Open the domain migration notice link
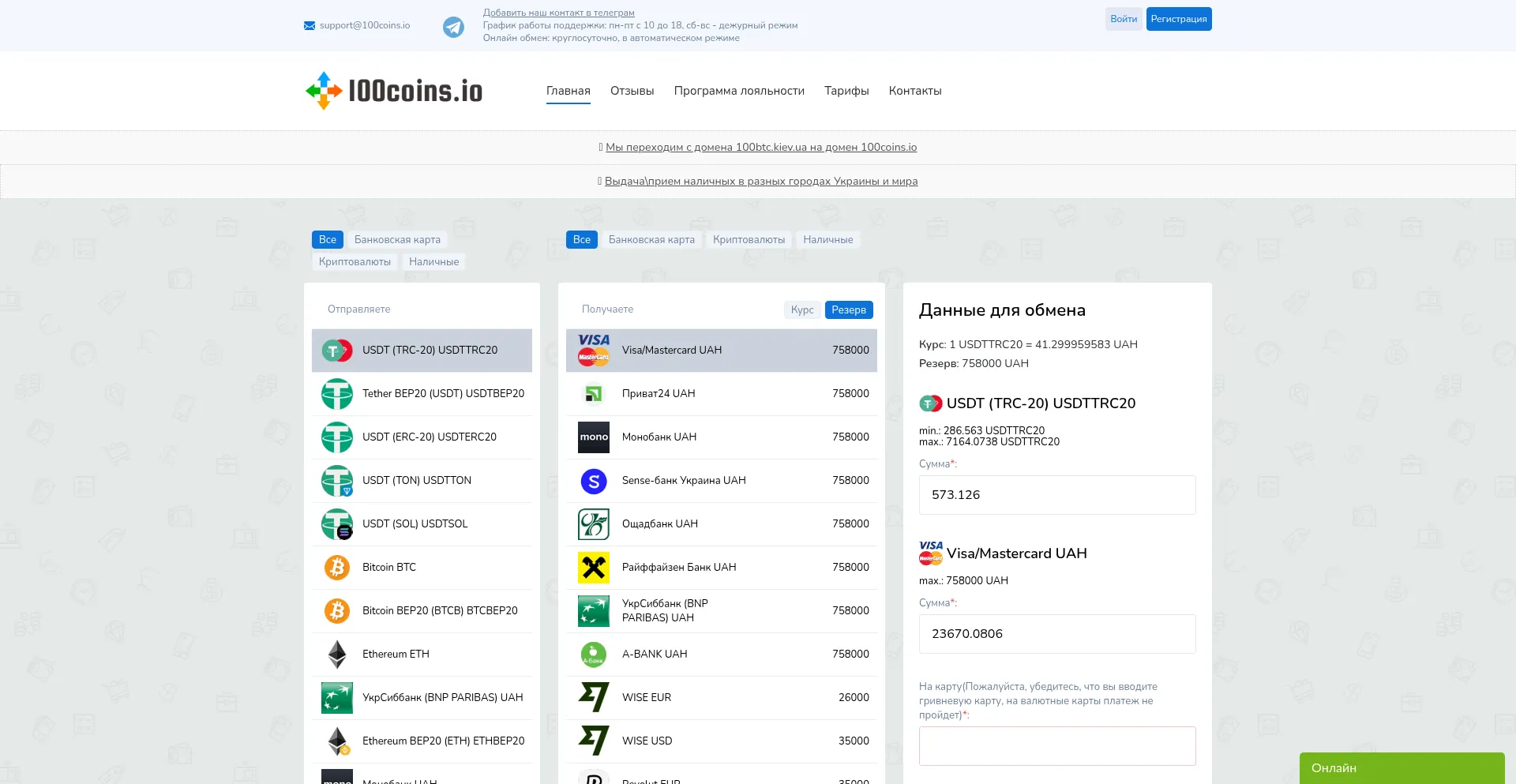The width and height of the screenshot is (1516, 784). 760,148
